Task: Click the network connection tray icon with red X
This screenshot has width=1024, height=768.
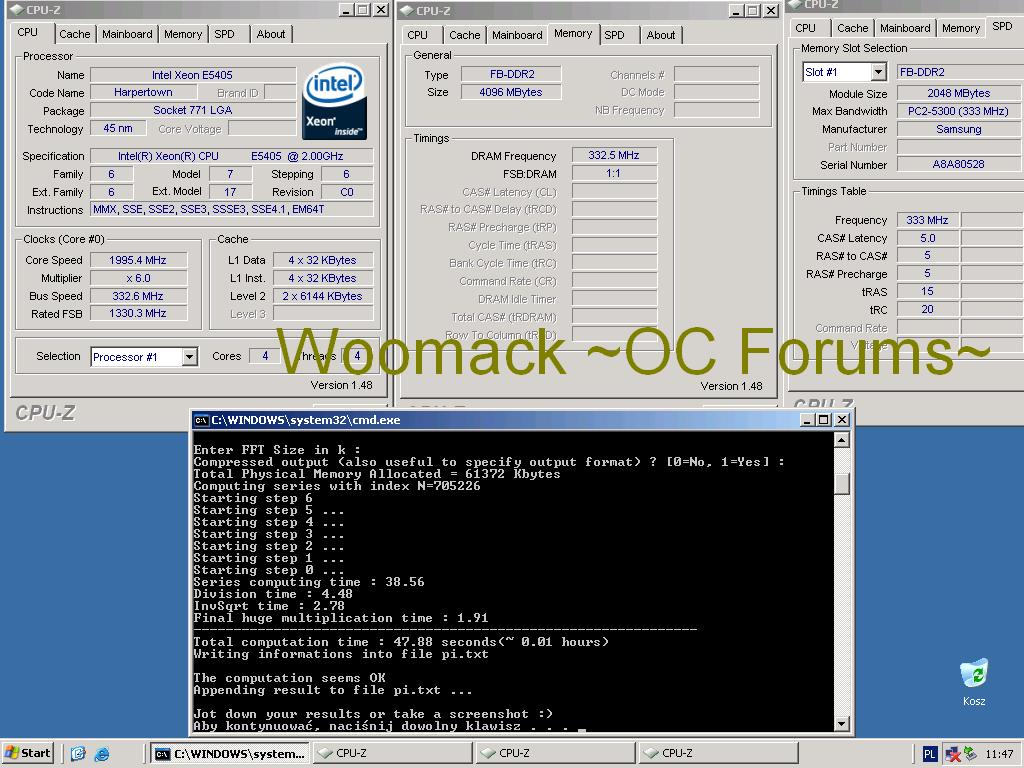Action: pos(953,754)
